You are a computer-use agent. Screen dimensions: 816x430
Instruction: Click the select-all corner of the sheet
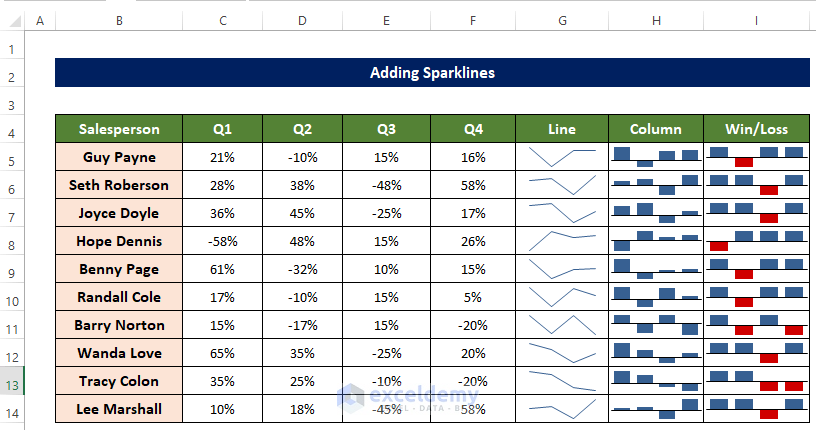12,20
